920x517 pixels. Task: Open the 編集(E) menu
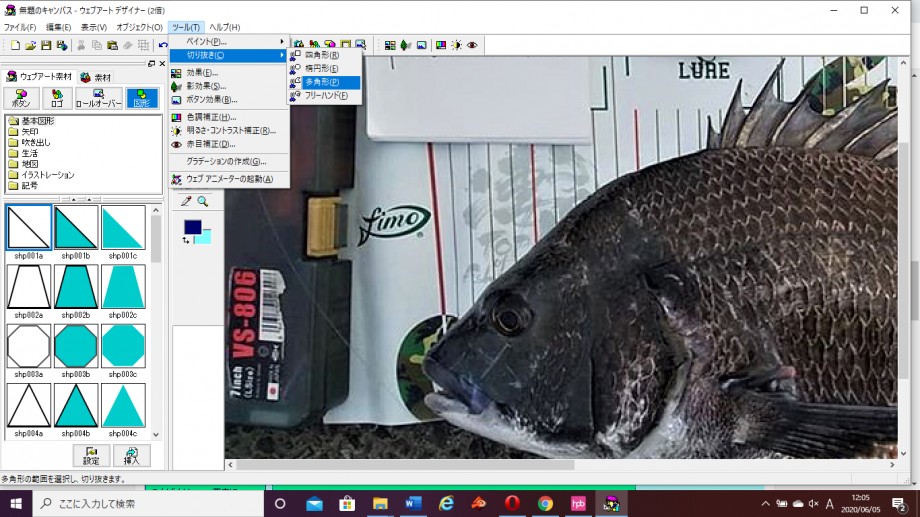click(58, 27)
